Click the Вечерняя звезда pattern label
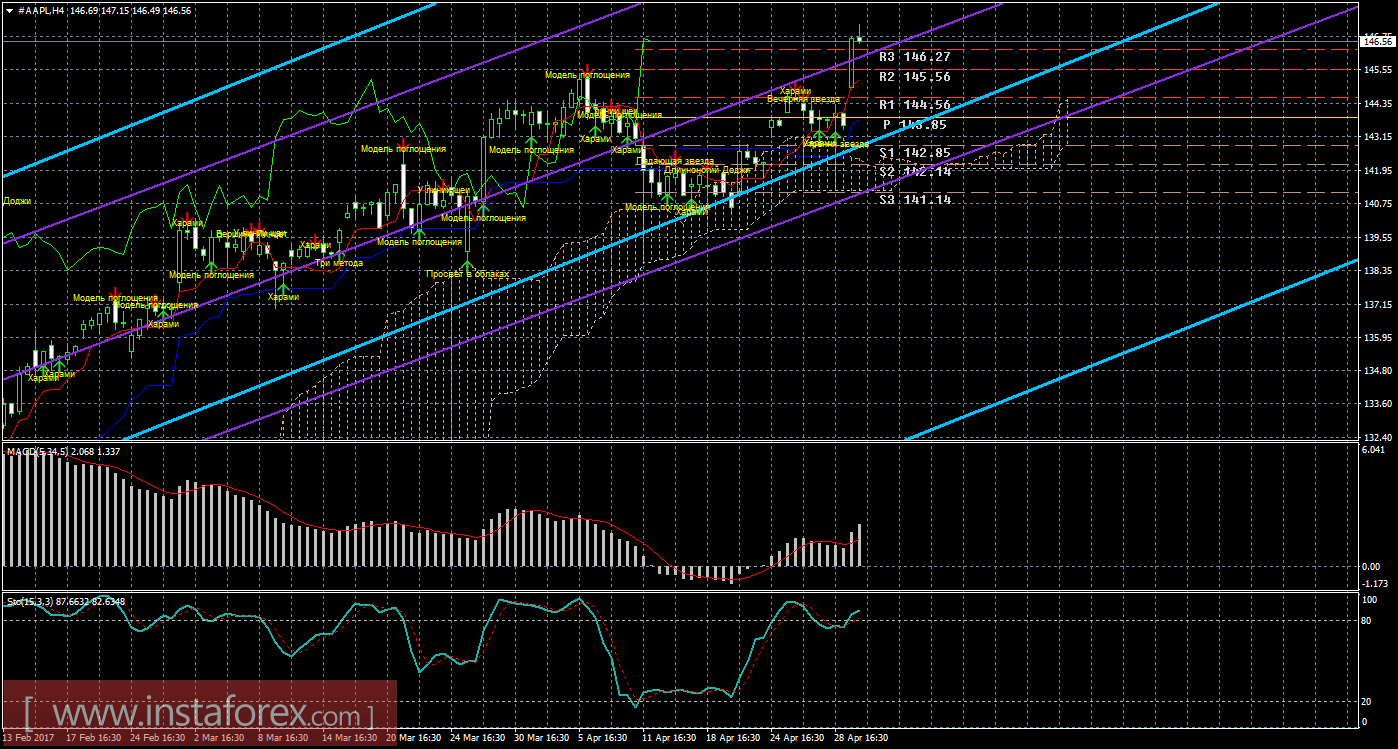The image size is (1398, 749). point(803,99)
